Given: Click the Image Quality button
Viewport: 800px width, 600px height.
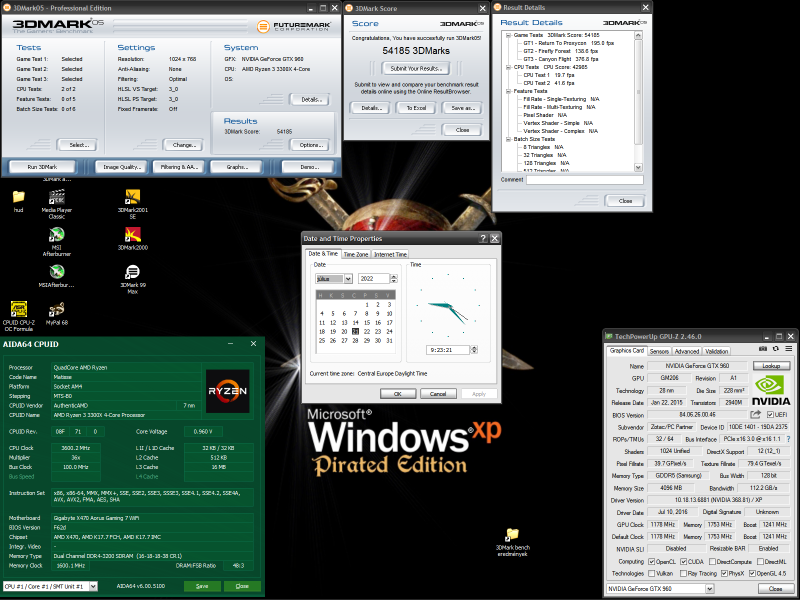Looking at the screenshot, I should (121, 167).
